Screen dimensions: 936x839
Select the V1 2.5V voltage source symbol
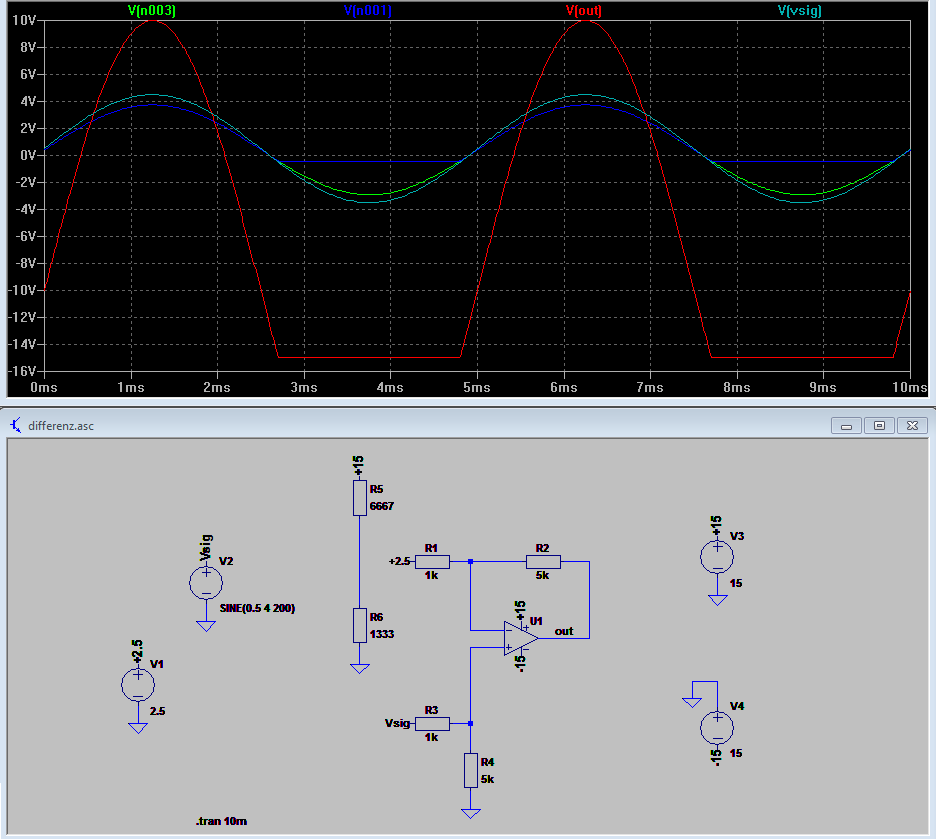point(138,685)
